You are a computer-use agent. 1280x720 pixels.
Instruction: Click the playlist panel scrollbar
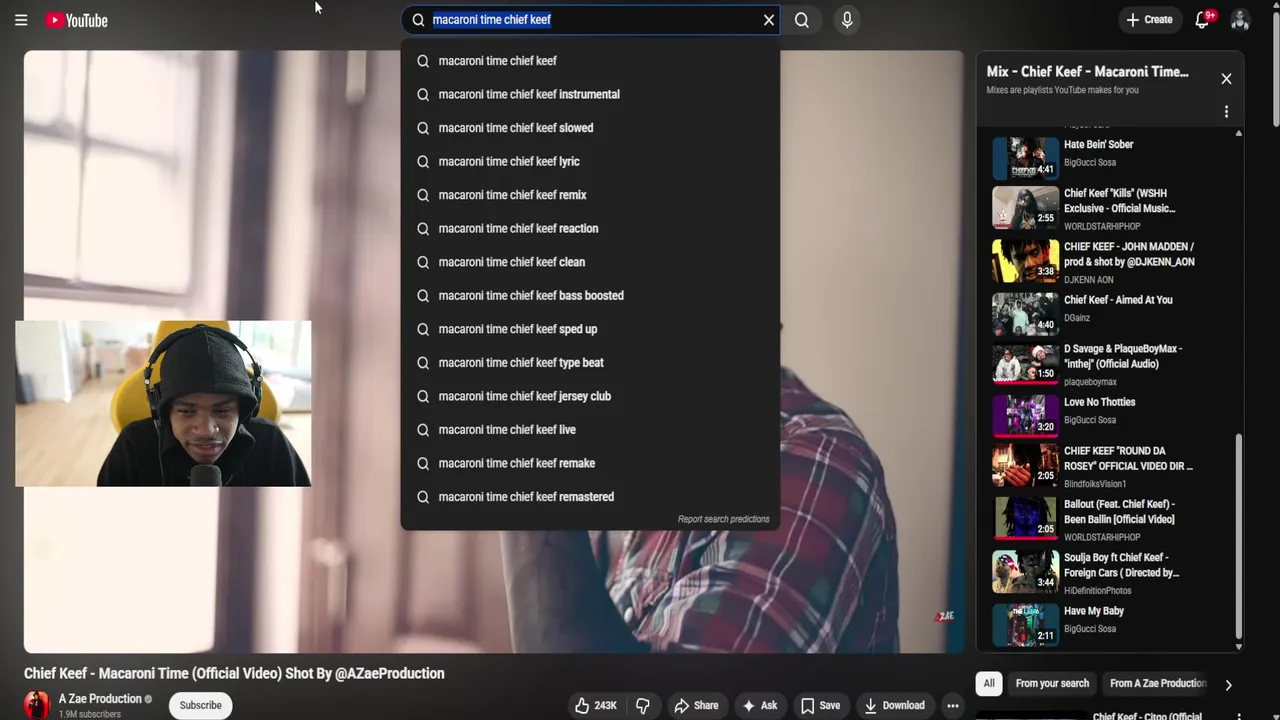coord(1239,535)
